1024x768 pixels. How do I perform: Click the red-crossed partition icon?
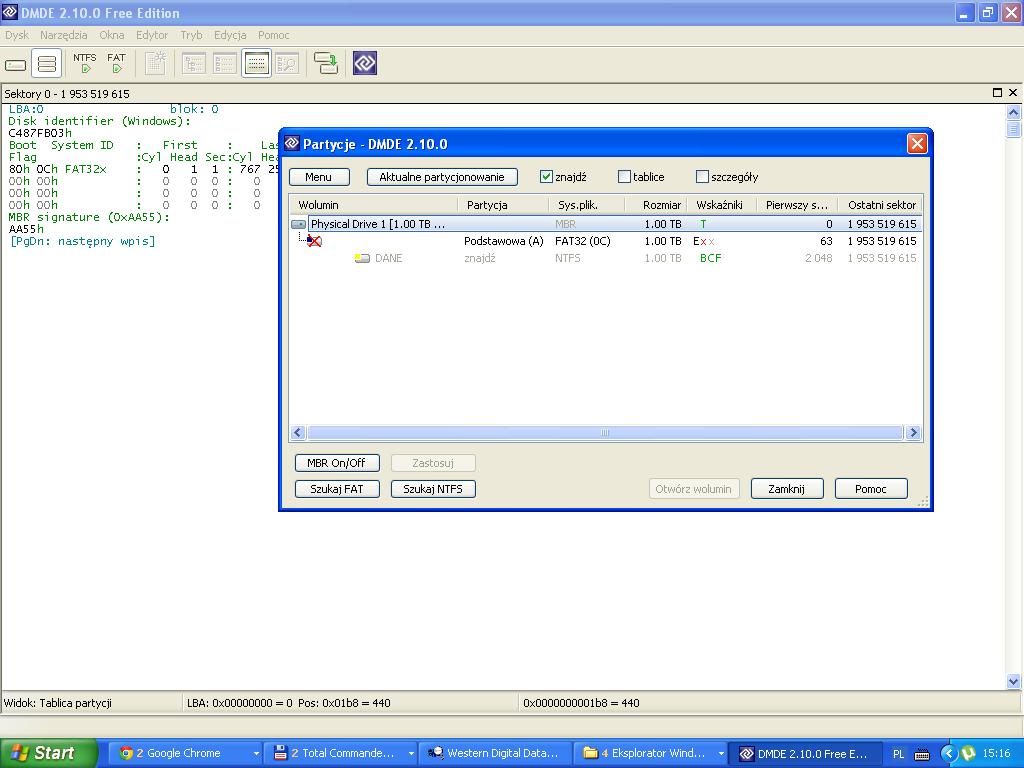click(315, 241)
